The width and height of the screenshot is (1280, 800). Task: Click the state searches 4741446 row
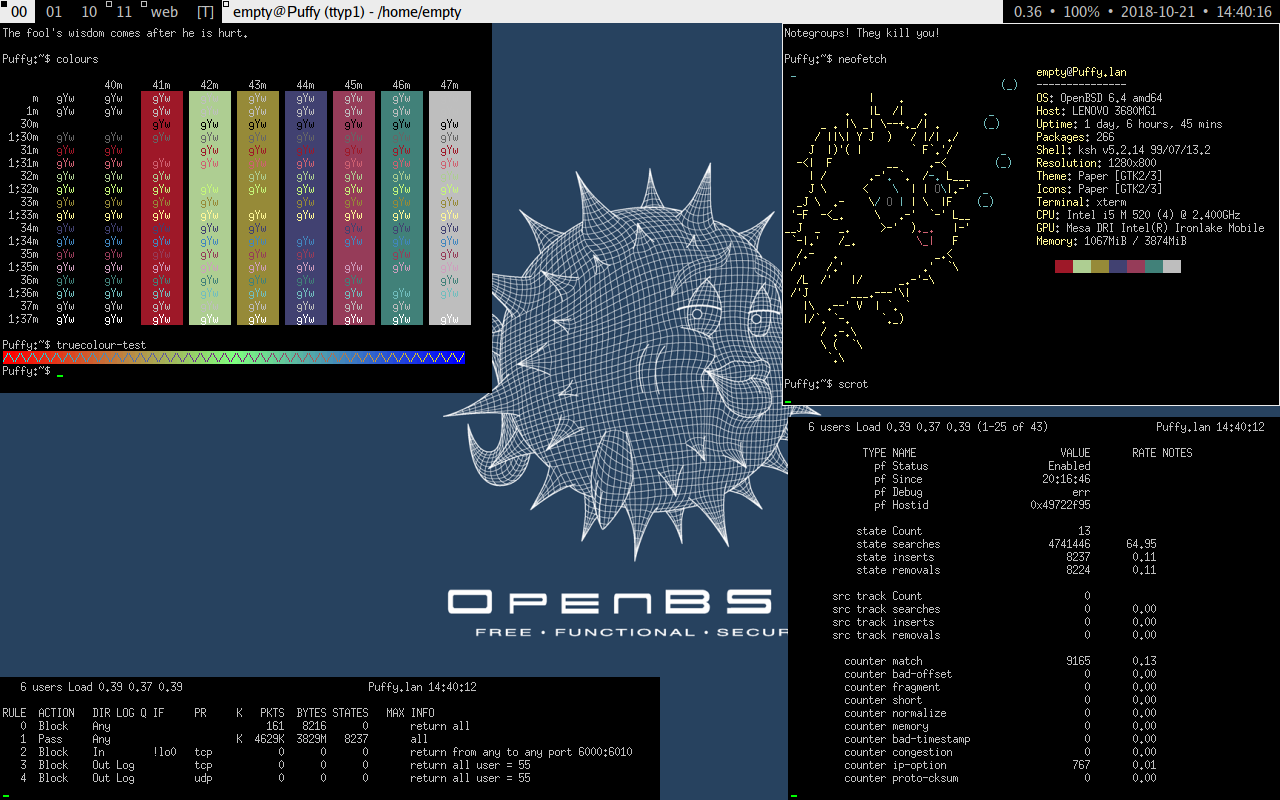tap(1006, 544)
